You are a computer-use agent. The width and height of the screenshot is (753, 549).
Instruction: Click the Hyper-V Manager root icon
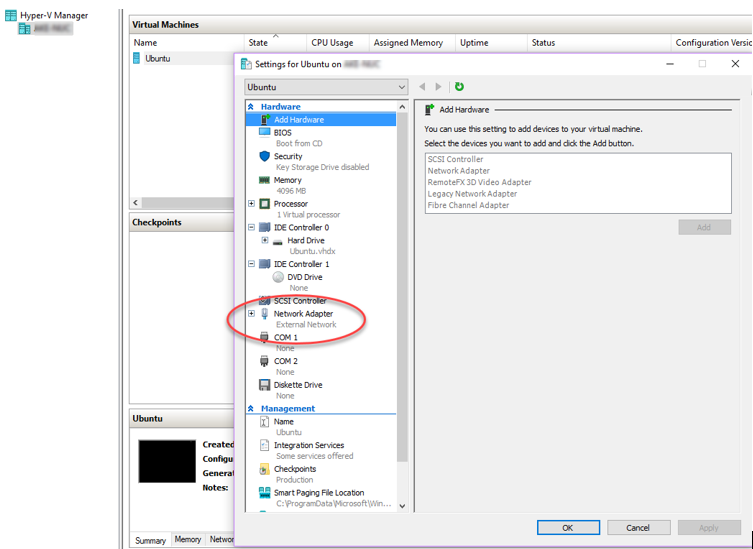11,15
